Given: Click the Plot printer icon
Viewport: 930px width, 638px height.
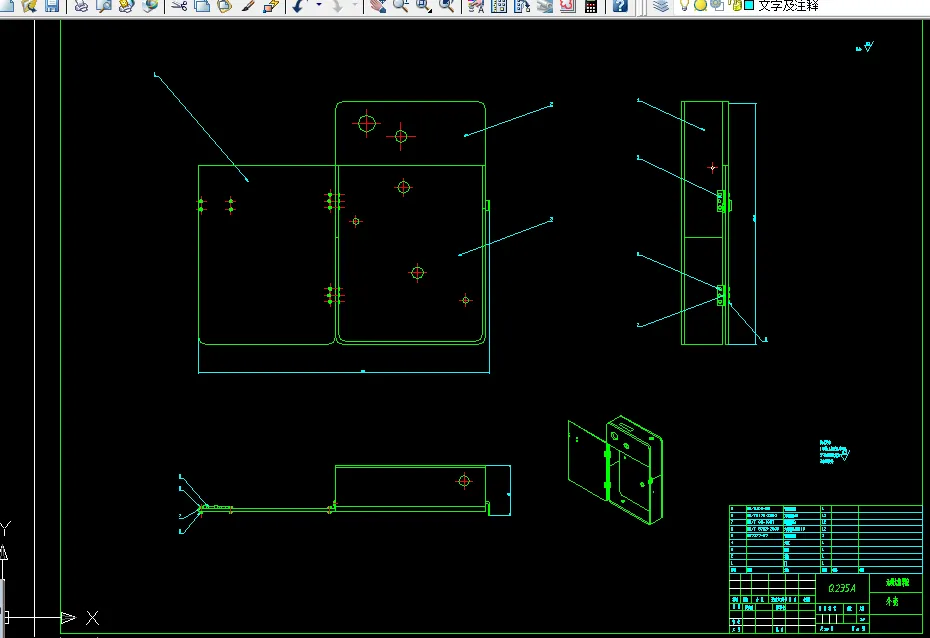Looking at the screenshot, I should (81, 6).
